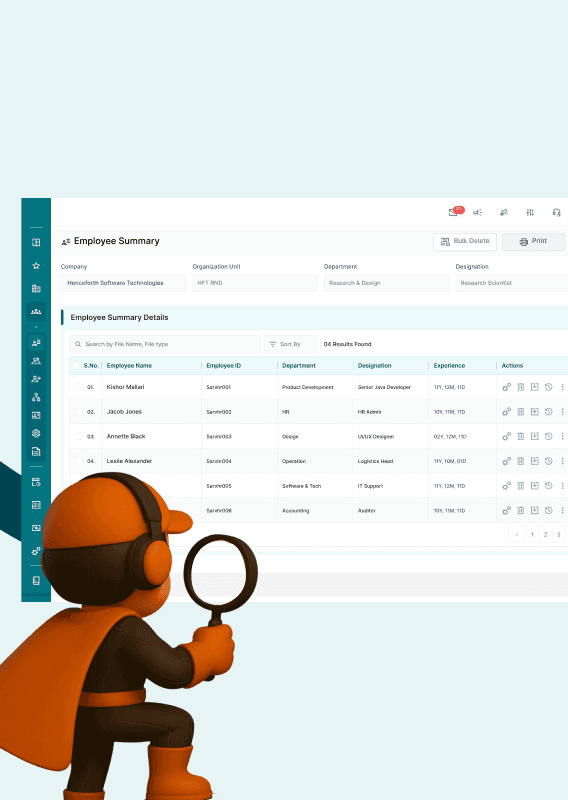This screenshot has height=800, width=568.
Task: Open the announcements megaphone icon
Action: pyautogui.click(x=478, y=212)
